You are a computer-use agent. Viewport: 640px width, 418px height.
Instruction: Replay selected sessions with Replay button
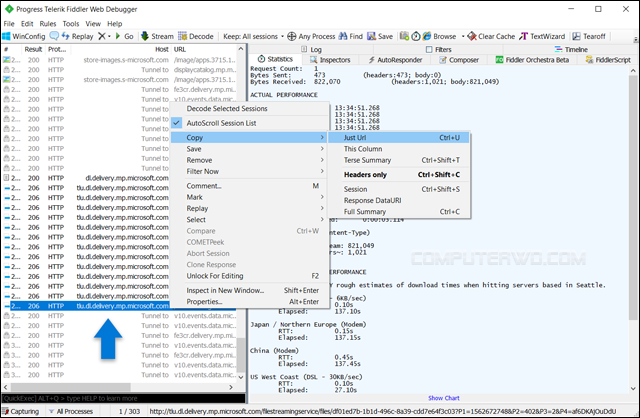(x=78, y=36)
